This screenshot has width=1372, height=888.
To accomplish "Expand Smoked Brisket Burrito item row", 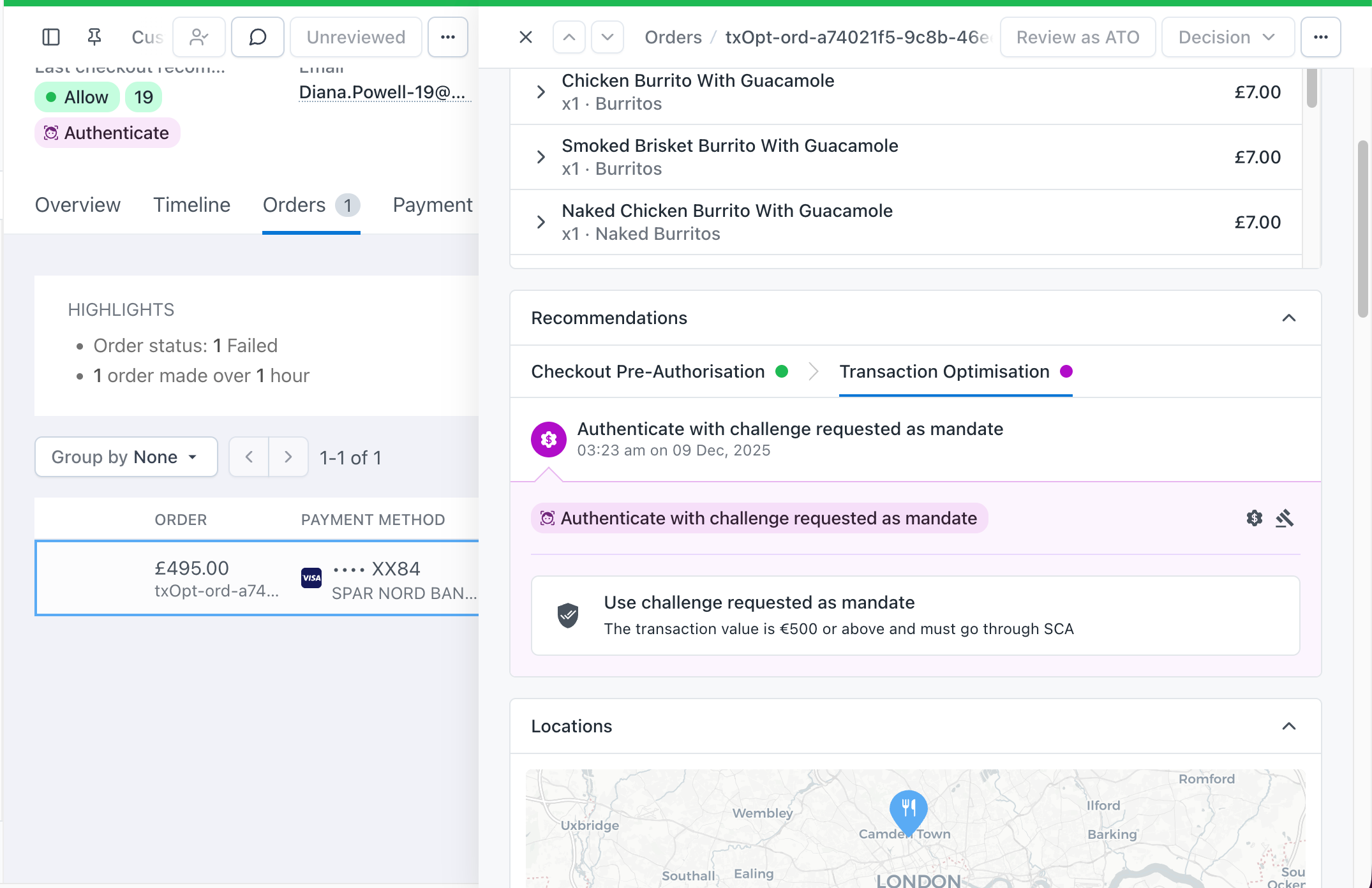I will 541,157.
